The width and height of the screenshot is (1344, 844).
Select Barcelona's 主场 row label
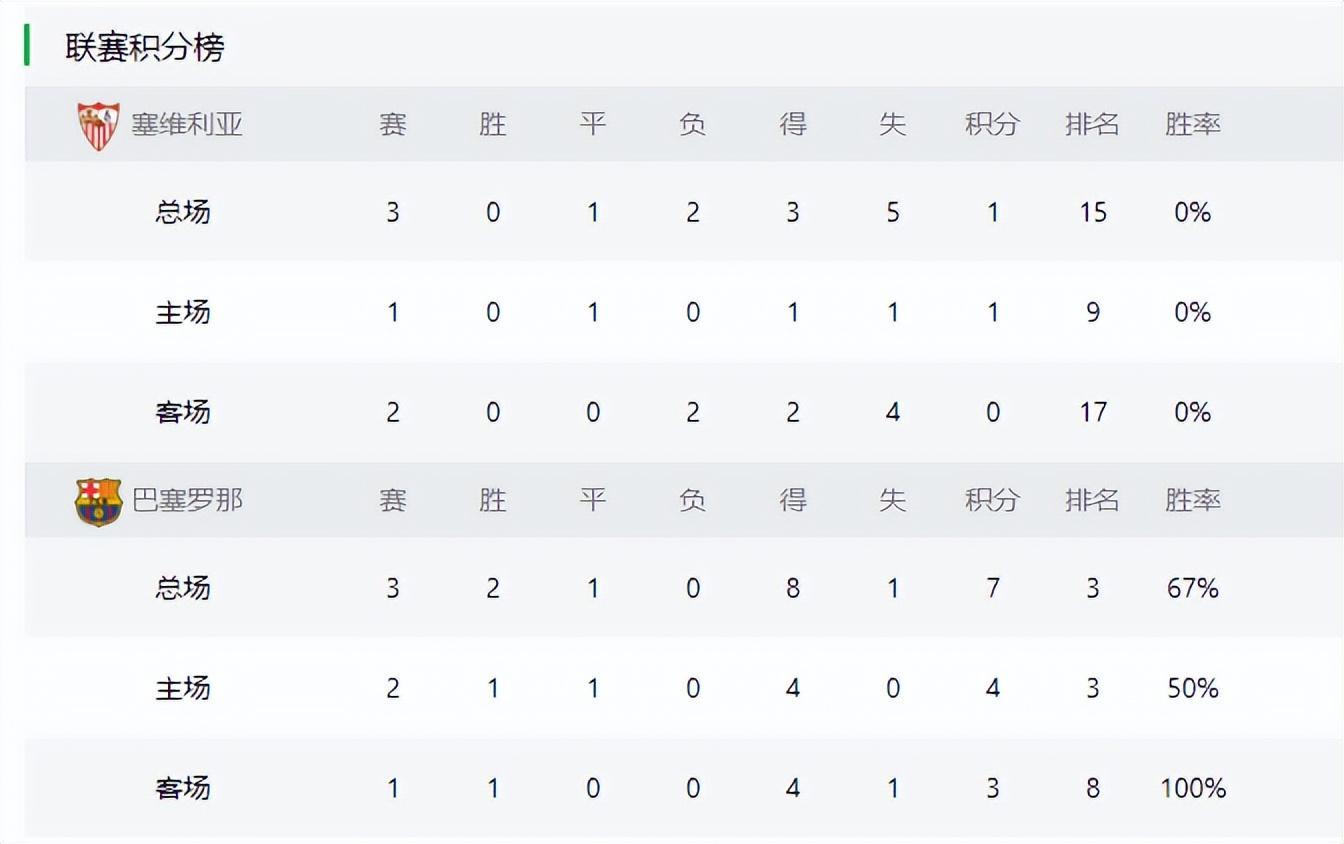(183, 688)
